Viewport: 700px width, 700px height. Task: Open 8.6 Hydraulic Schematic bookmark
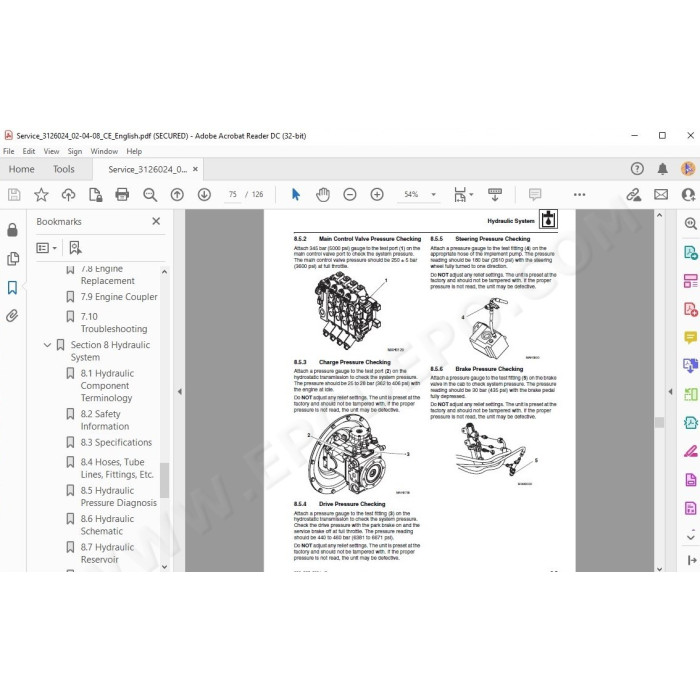click(107, 525)
